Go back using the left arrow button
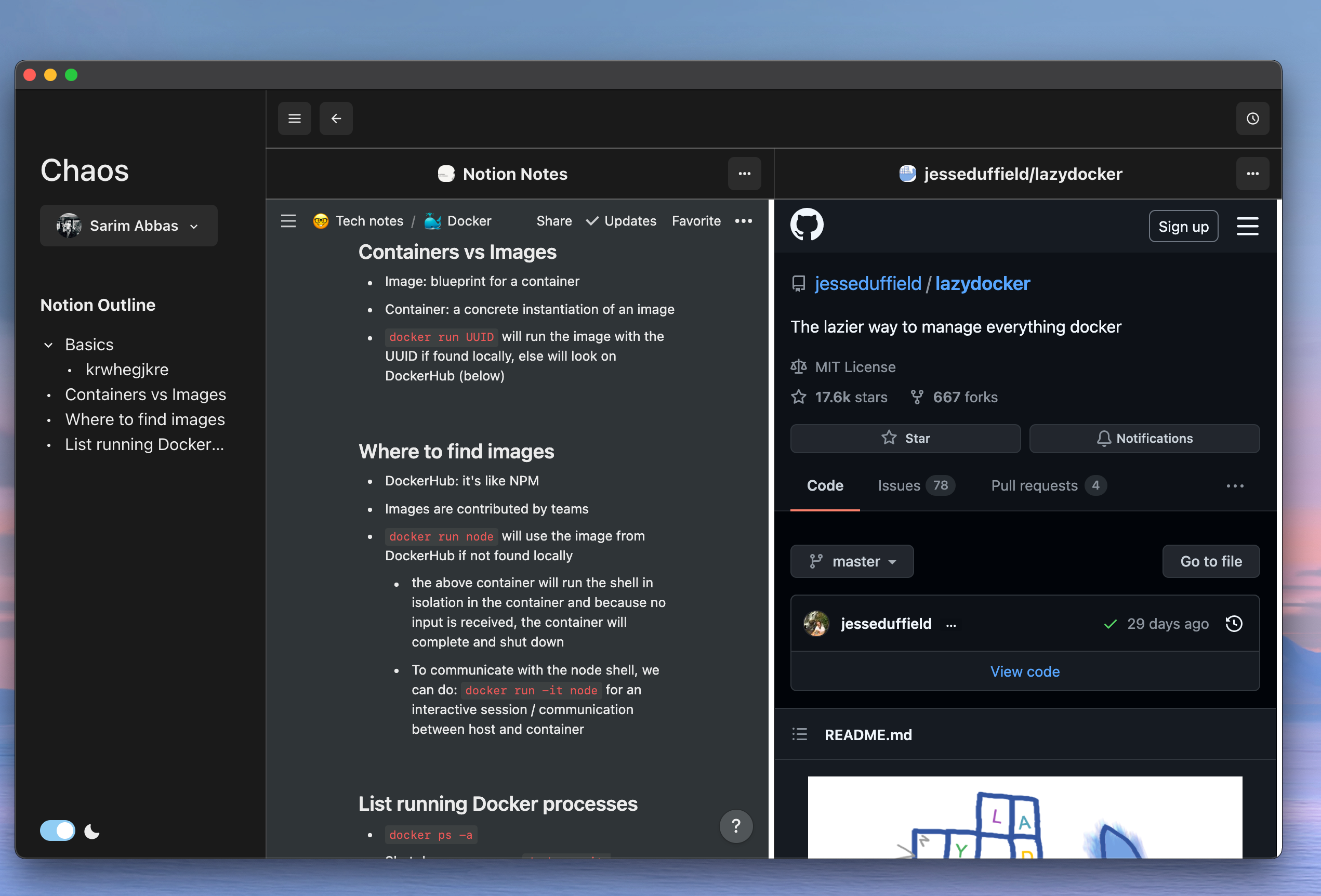Viewport: 1321px width, 896px height. point(336,118)
